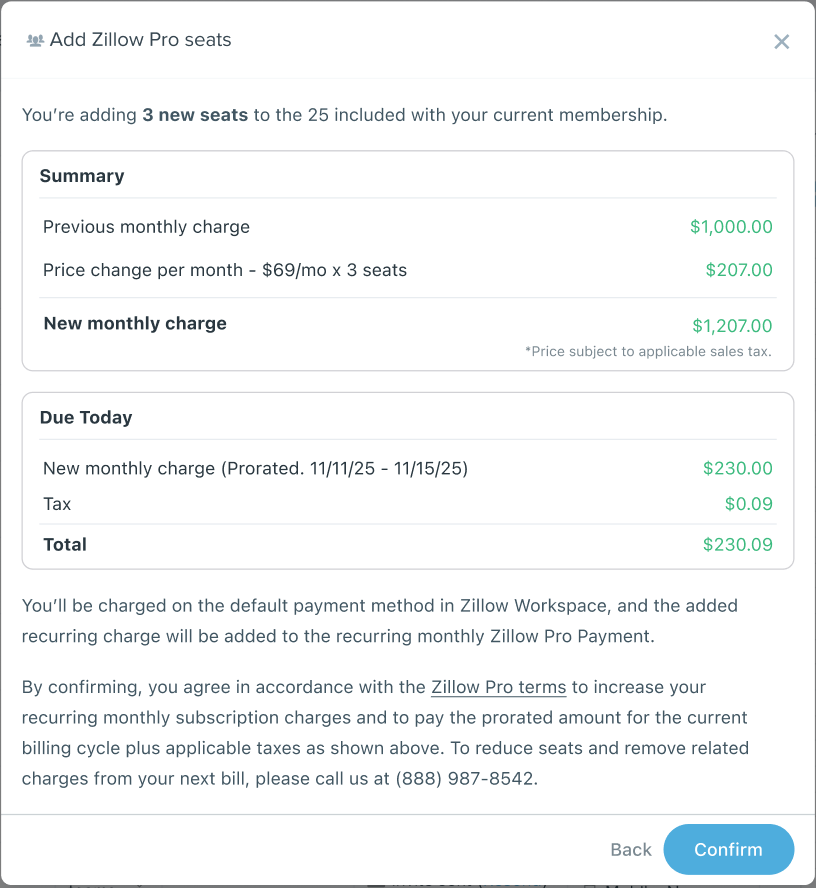Click the prorated New monthly charge label
The height and width of the screenshot is (888, 816).
click(x=255, y=469)
